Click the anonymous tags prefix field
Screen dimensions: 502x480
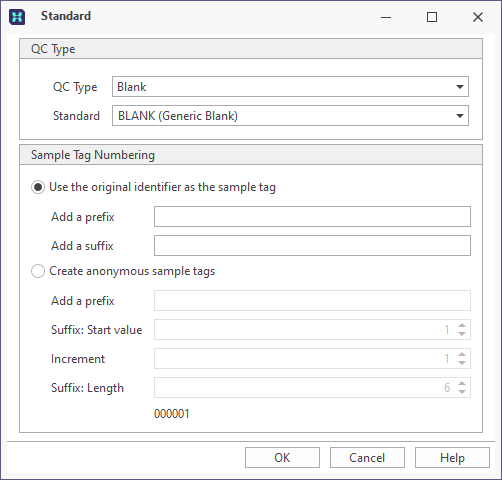pyautogui.click(x=312, y=301)
